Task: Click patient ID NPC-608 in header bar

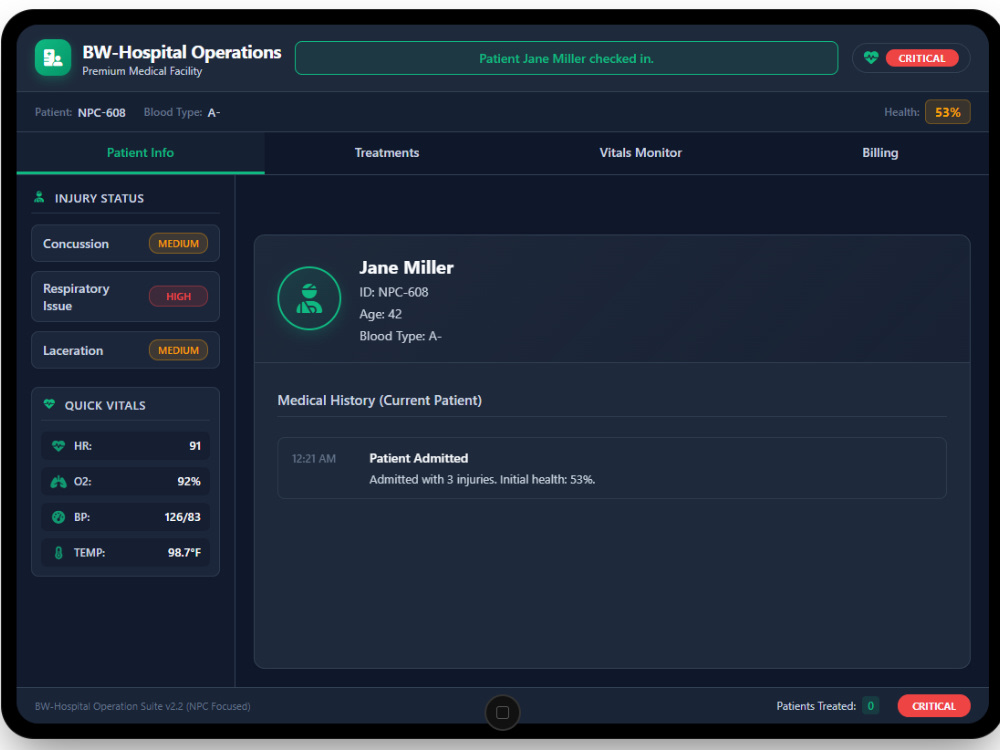Action: pyautogui.click(x=101, y=113)
